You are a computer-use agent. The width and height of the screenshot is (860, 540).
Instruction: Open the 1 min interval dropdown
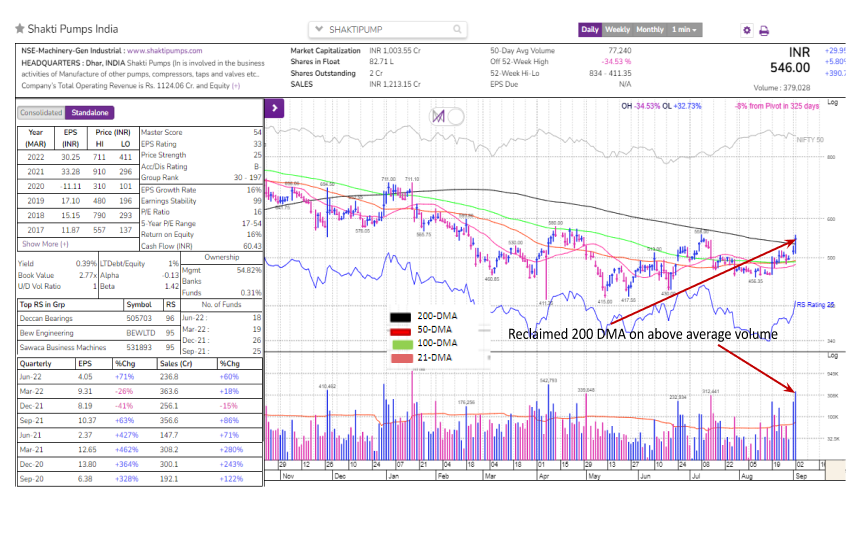tap(684, 30)
